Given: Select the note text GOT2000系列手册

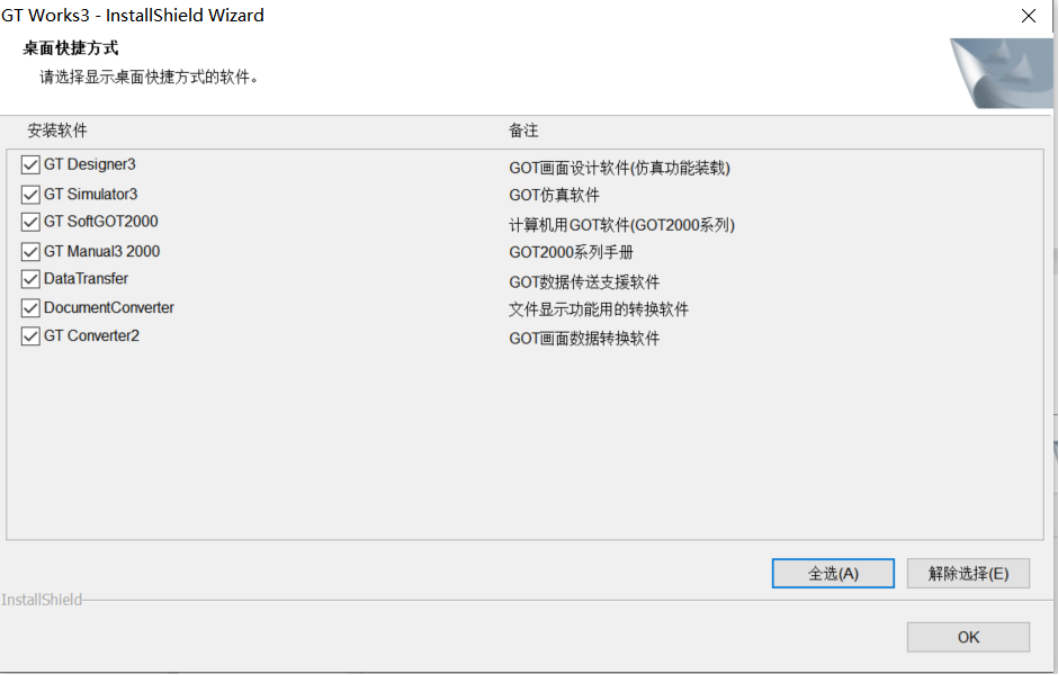Looking at the screenshot, I should point(571,253).
